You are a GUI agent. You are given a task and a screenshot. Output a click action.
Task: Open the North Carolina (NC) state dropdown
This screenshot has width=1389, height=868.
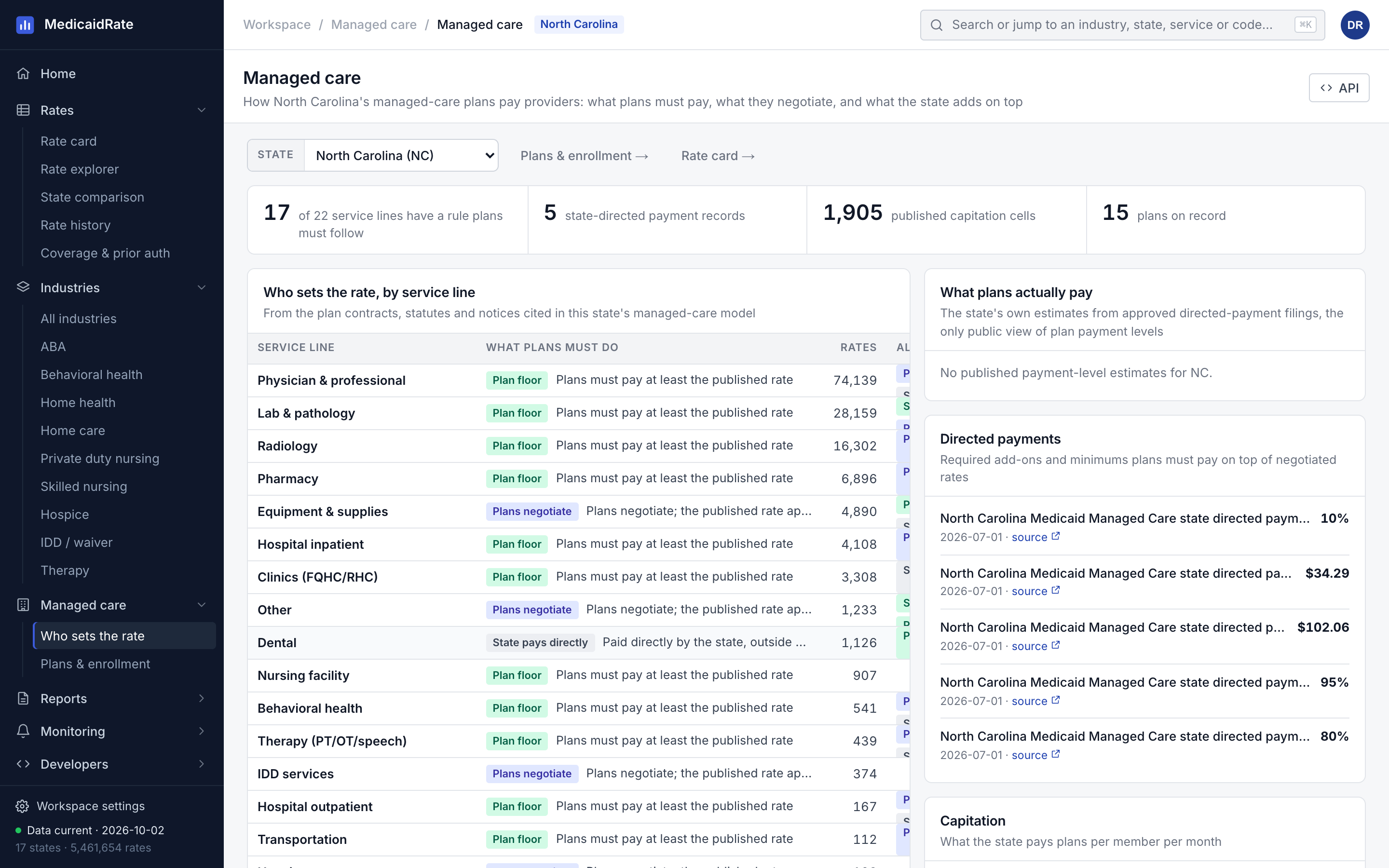click(x=401, y=155)
